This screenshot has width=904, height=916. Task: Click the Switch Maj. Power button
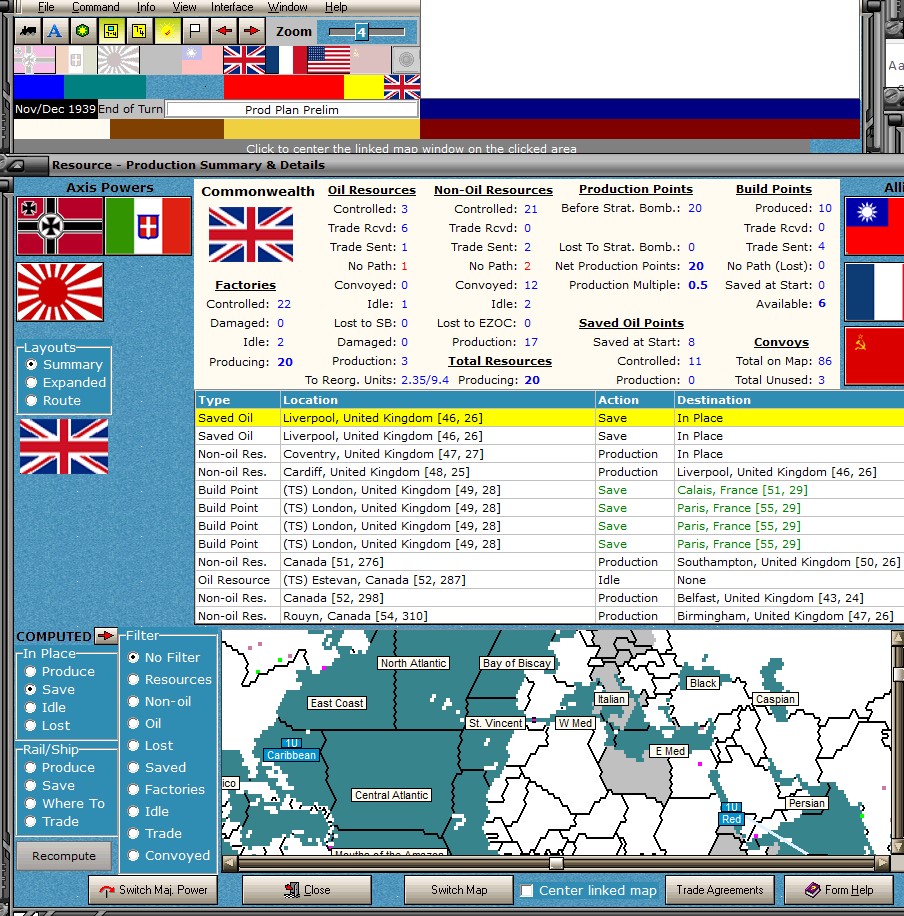tap(153, 890)
